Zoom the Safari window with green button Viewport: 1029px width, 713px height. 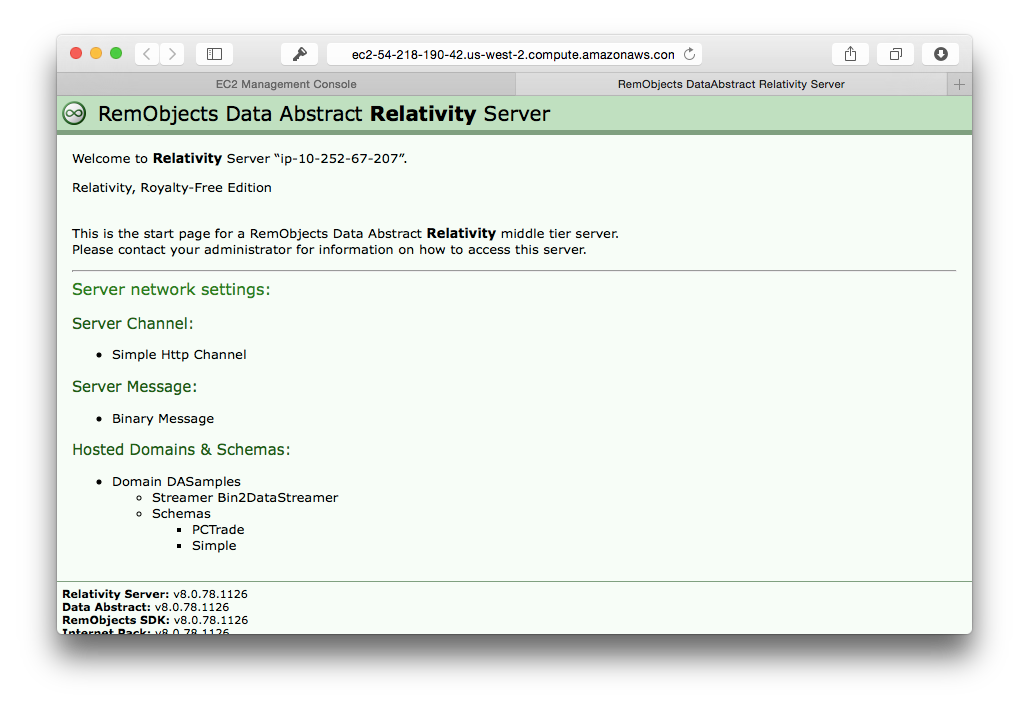116,53
